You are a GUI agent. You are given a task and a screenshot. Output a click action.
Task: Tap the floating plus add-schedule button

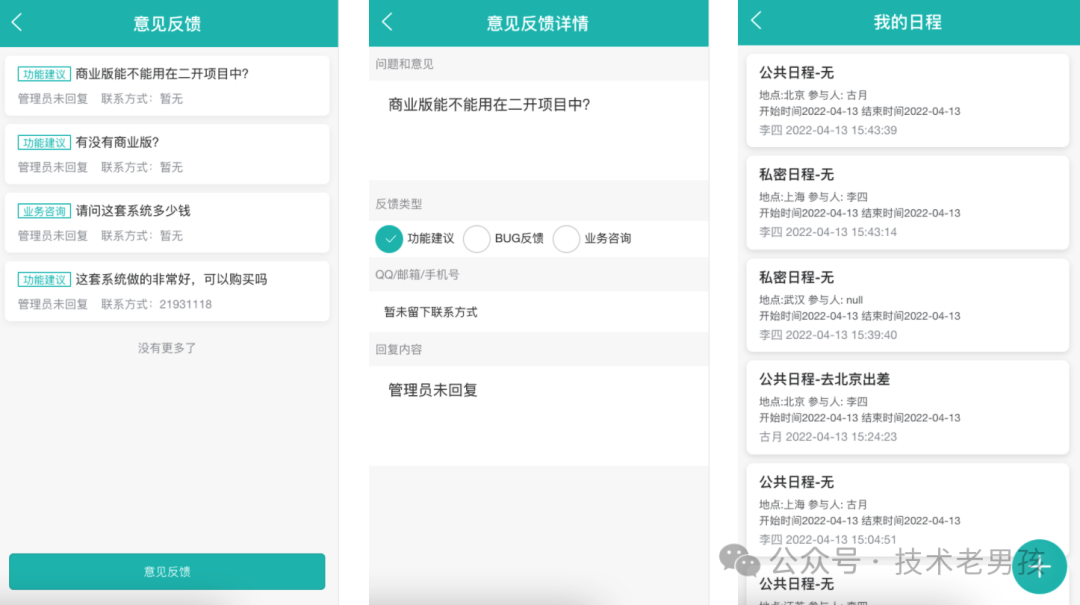(1040, 567)
